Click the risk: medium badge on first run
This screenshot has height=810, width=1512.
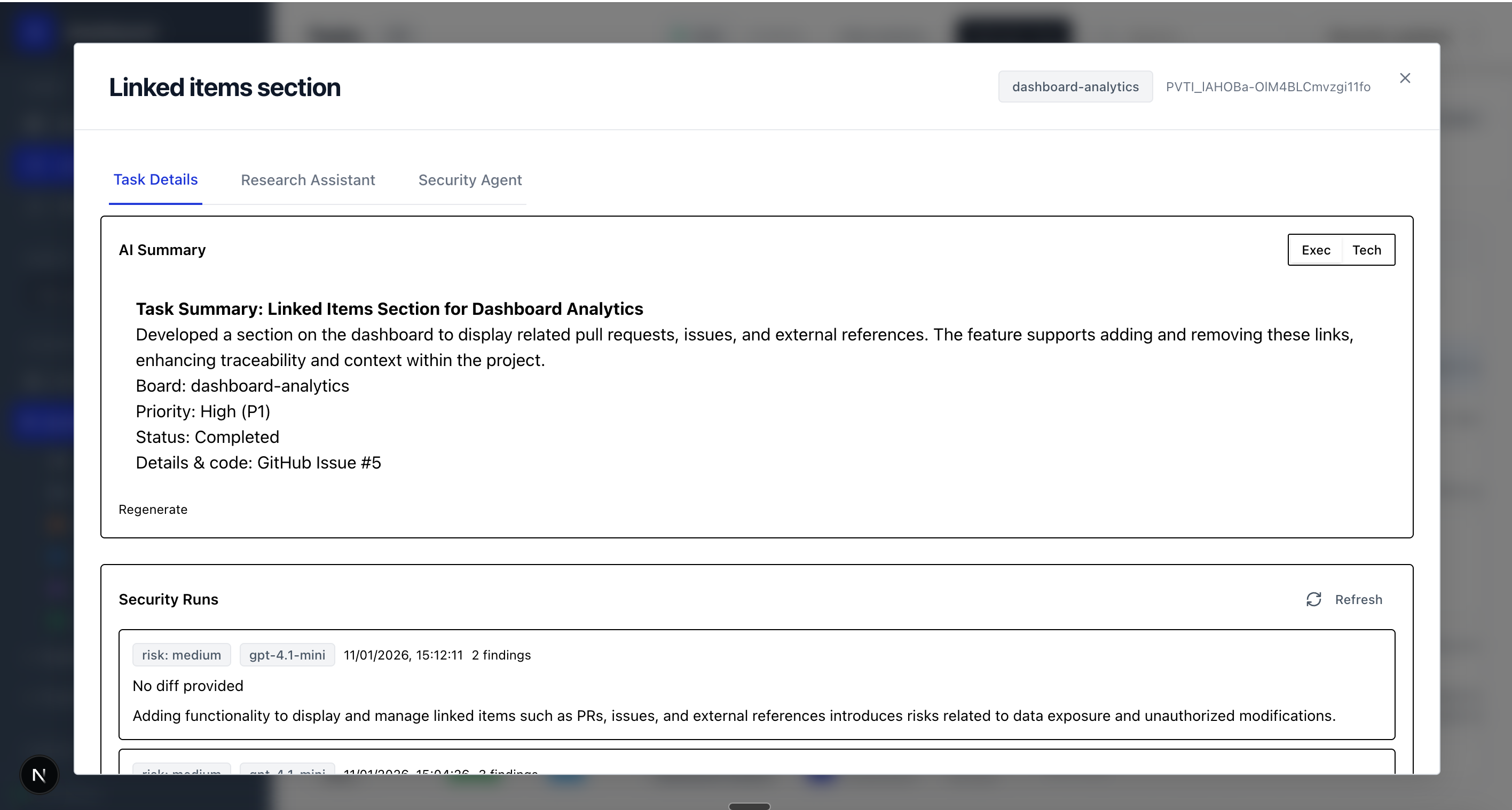[182, 655]
